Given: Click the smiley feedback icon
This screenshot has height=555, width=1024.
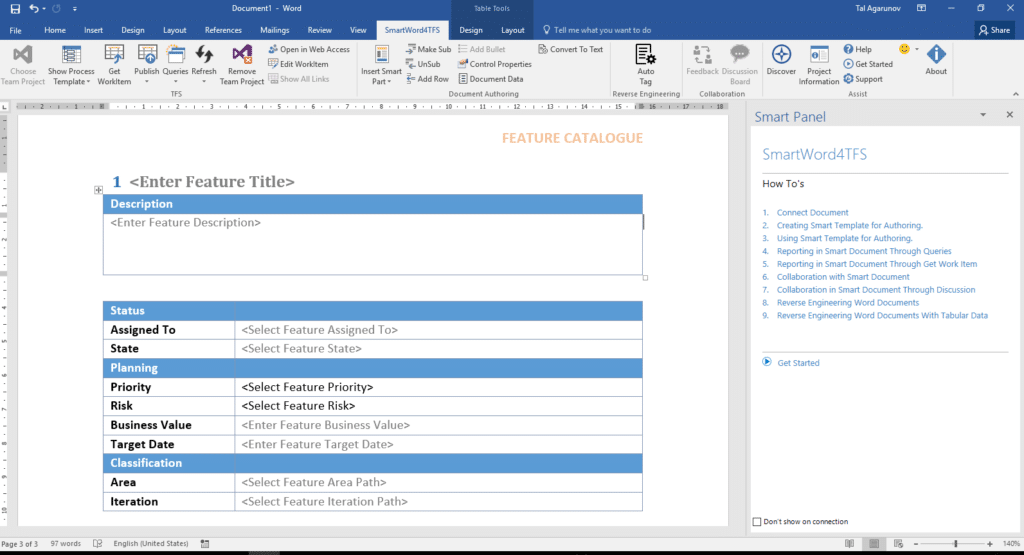Looking at the screenshot, I should coord(904,49).
